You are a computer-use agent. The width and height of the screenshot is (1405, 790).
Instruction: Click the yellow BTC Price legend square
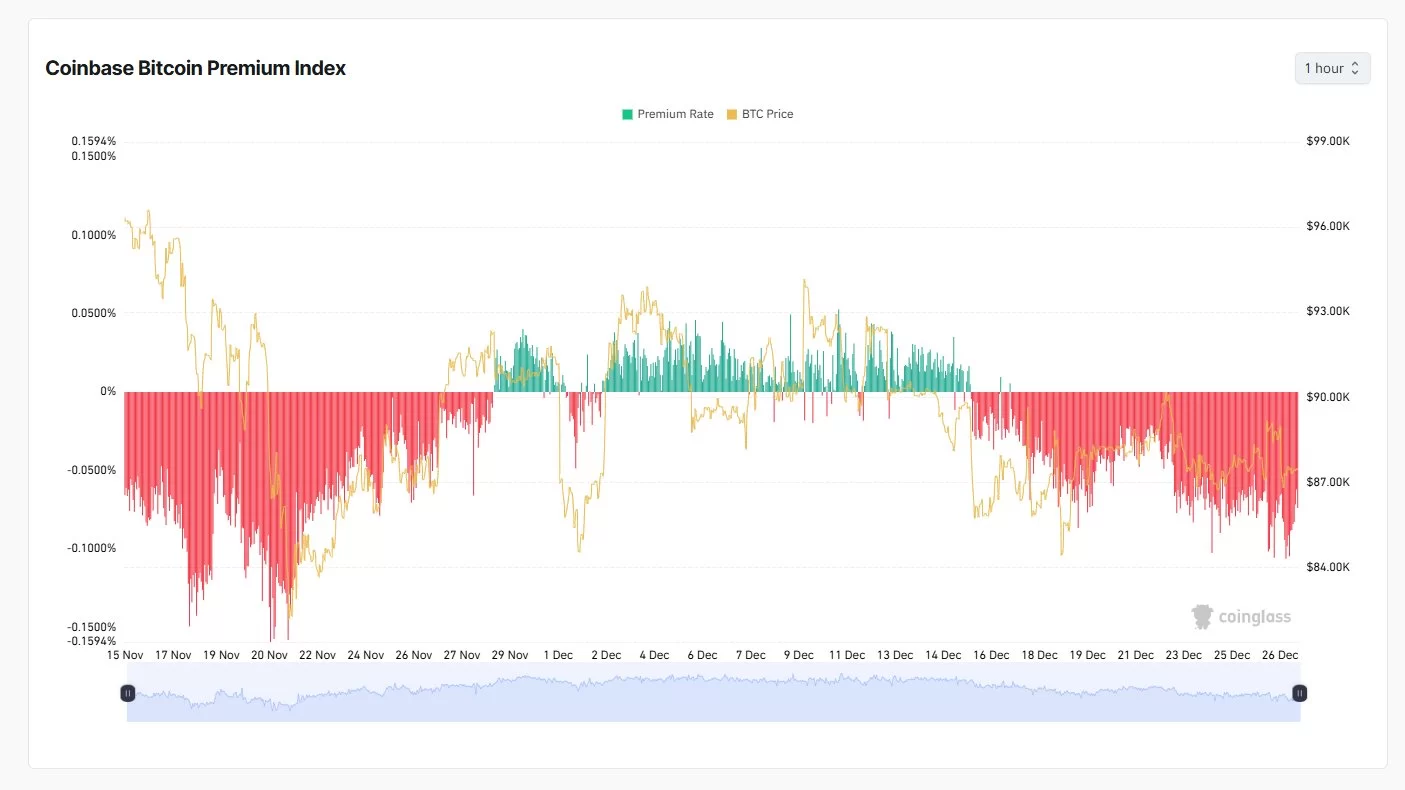[732, 114]
